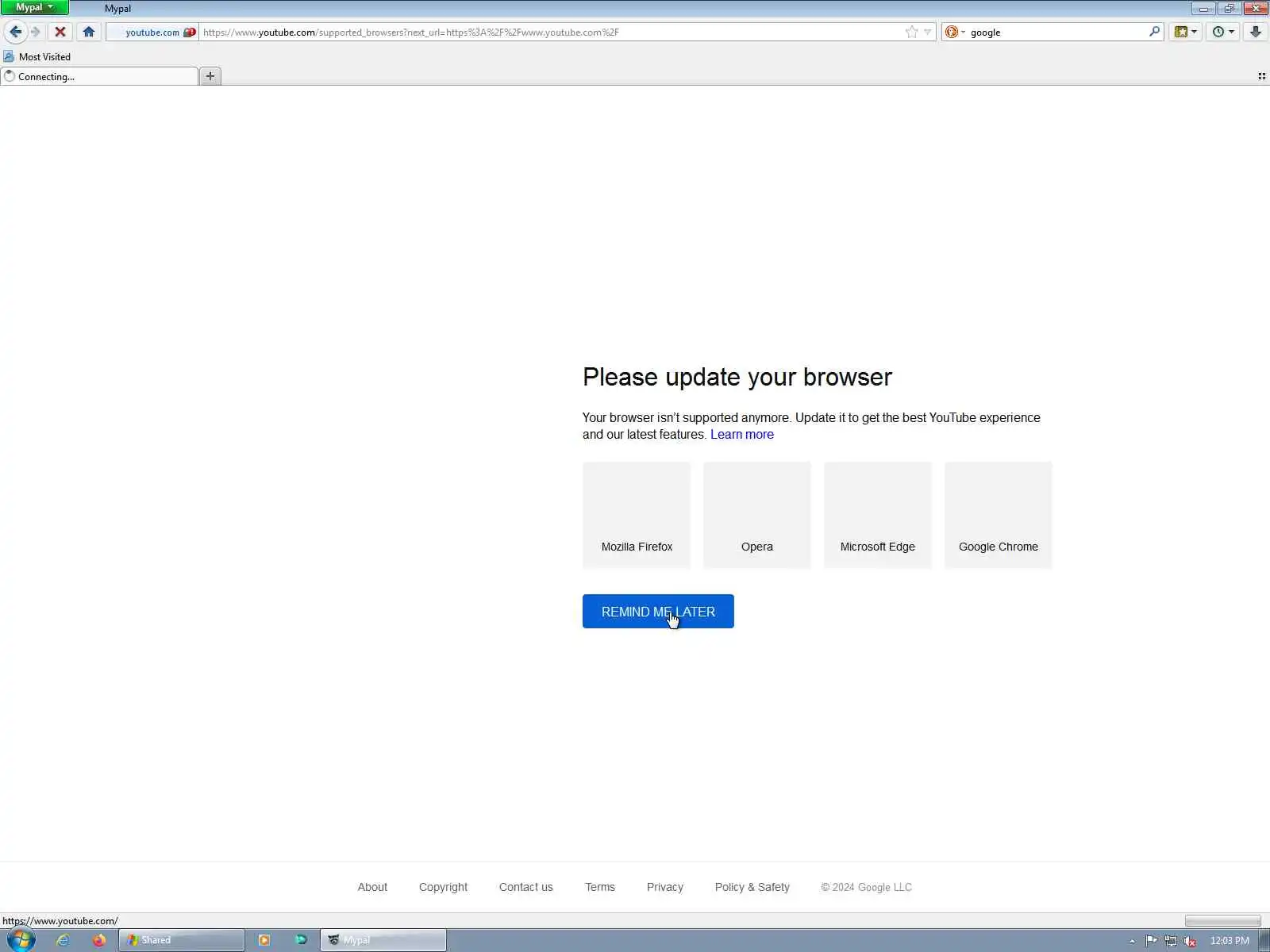Open the Contact us footer link
The height and width of the screenshot is (952, 1270).
(525, 887)
